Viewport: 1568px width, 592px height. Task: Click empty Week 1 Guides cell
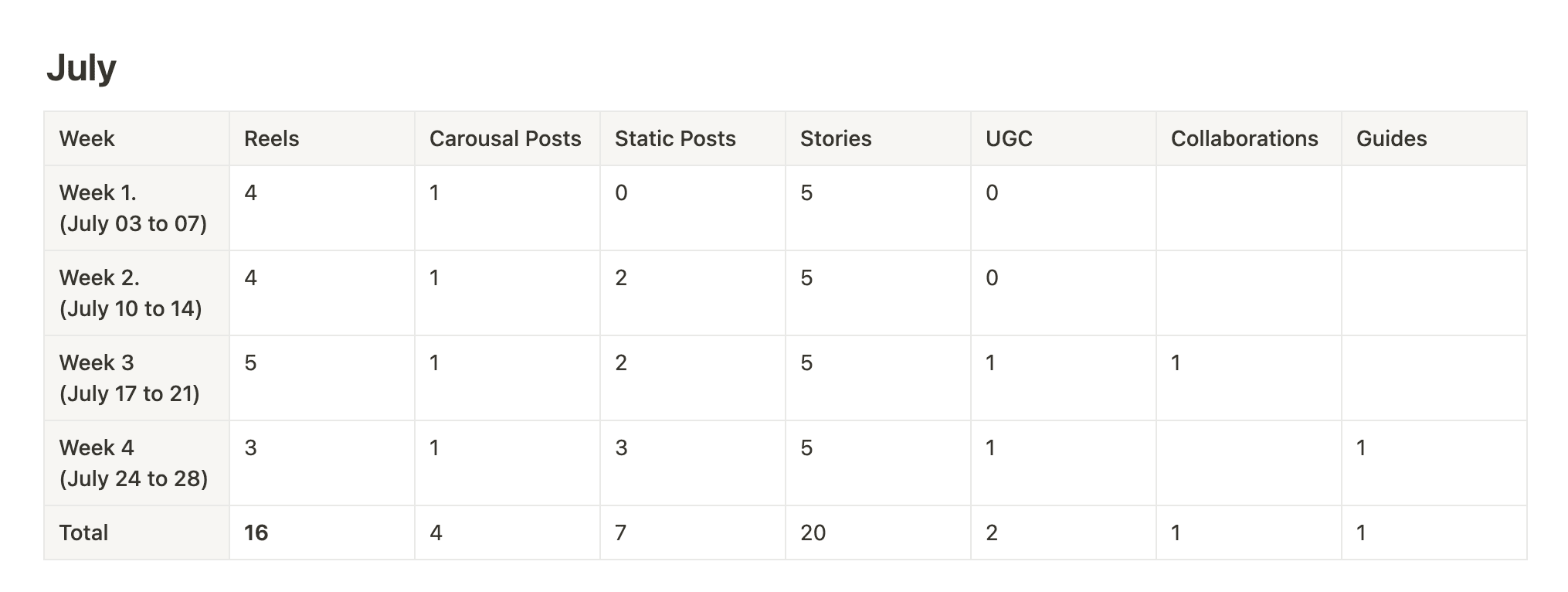(x=1434, y=208)
